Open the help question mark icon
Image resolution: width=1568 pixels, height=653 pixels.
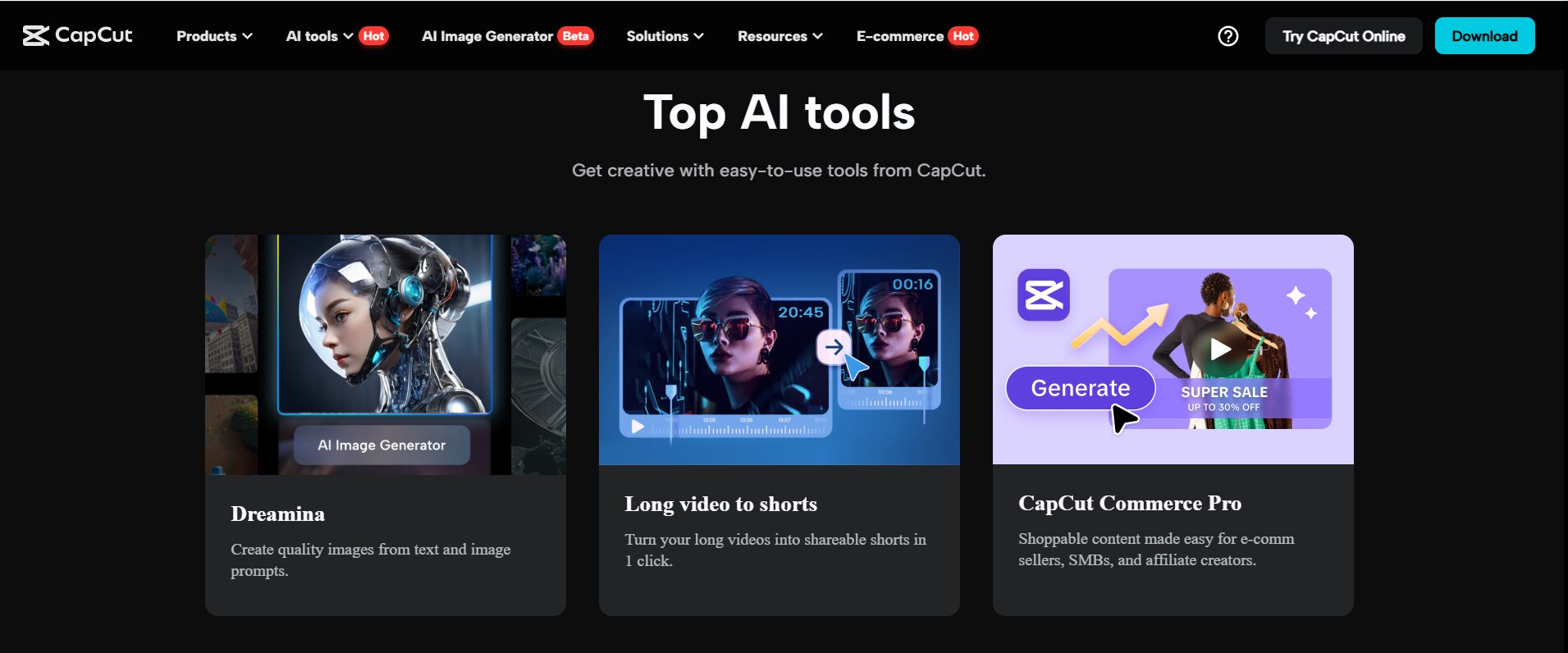[1227, 36]
